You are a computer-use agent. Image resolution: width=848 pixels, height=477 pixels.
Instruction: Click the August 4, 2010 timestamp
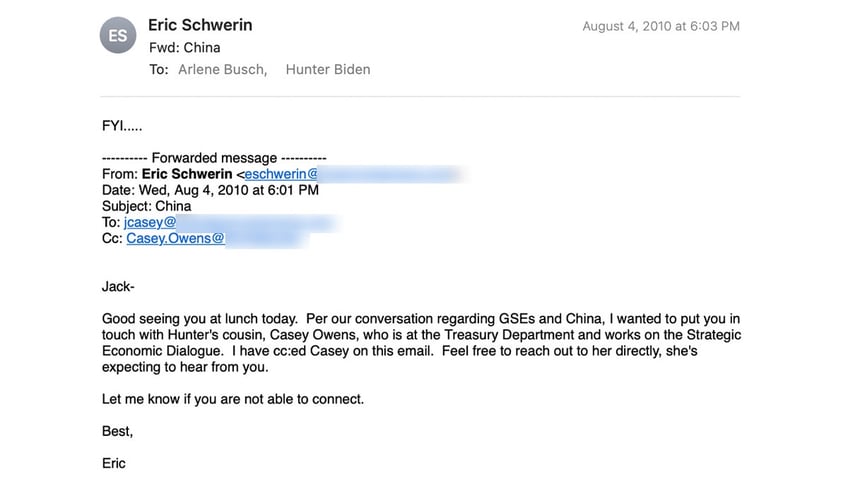[x=661, y=26]
